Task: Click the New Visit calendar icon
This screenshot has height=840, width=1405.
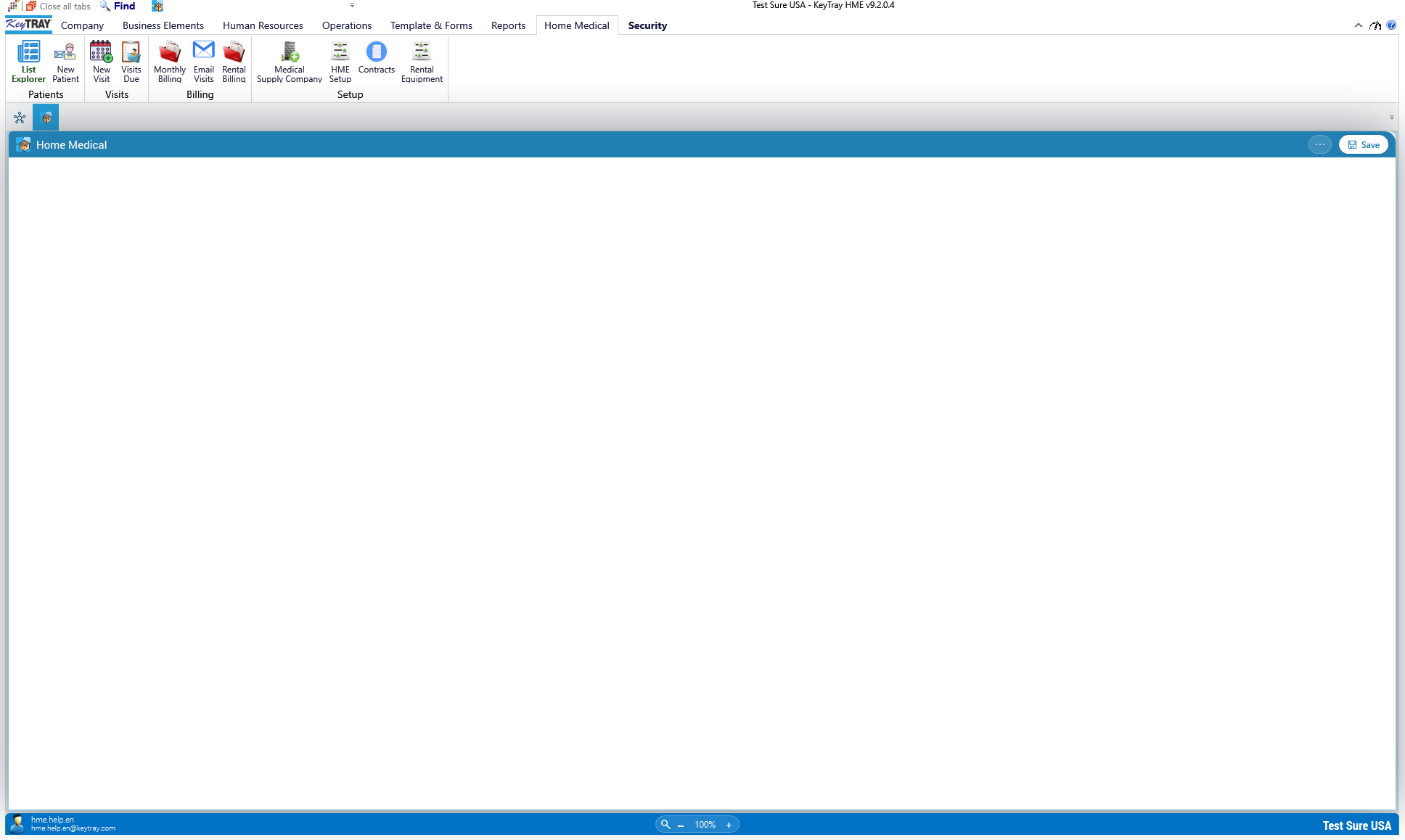Action: 101,52
